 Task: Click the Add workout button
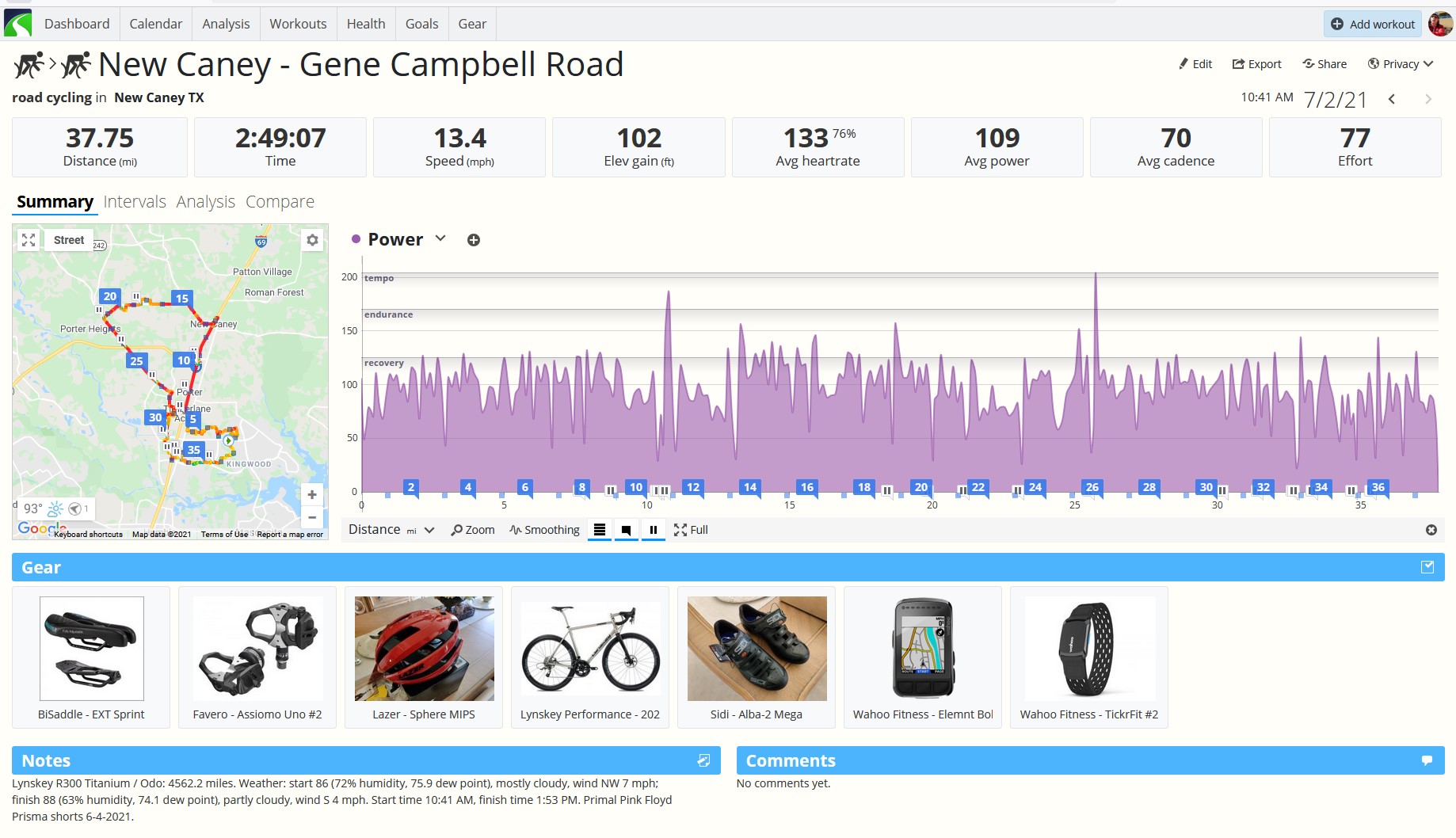coord(1373,24)
